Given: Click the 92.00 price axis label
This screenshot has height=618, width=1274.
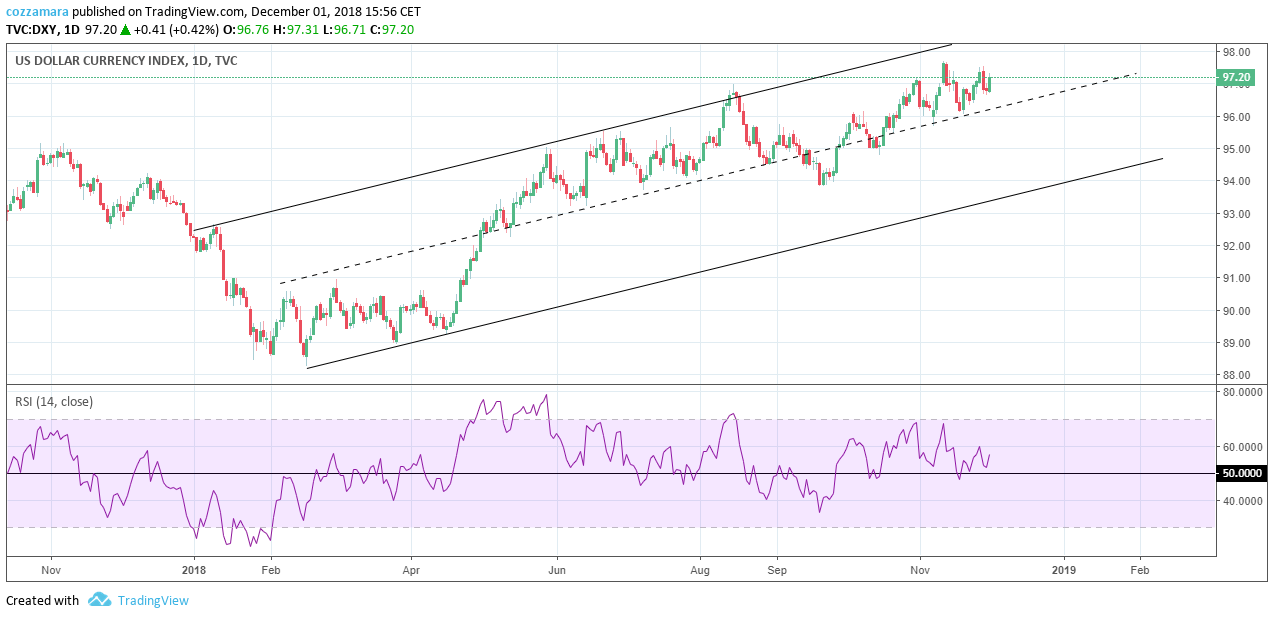Looking at the screenshot, I should pos(1237,246).
